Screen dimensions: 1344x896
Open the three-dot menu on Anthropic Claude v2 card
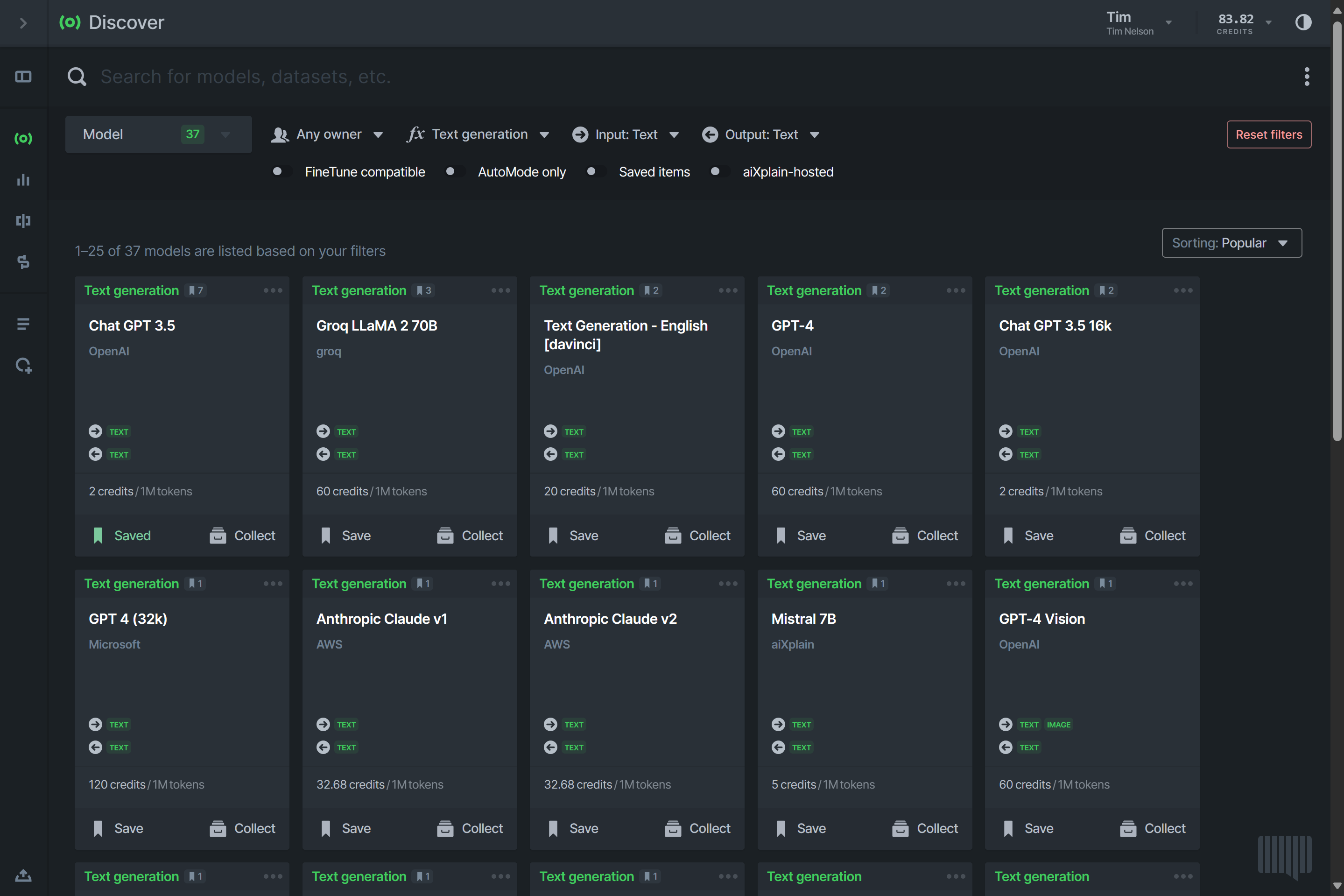pyautogui.click(x=728, y=584)
